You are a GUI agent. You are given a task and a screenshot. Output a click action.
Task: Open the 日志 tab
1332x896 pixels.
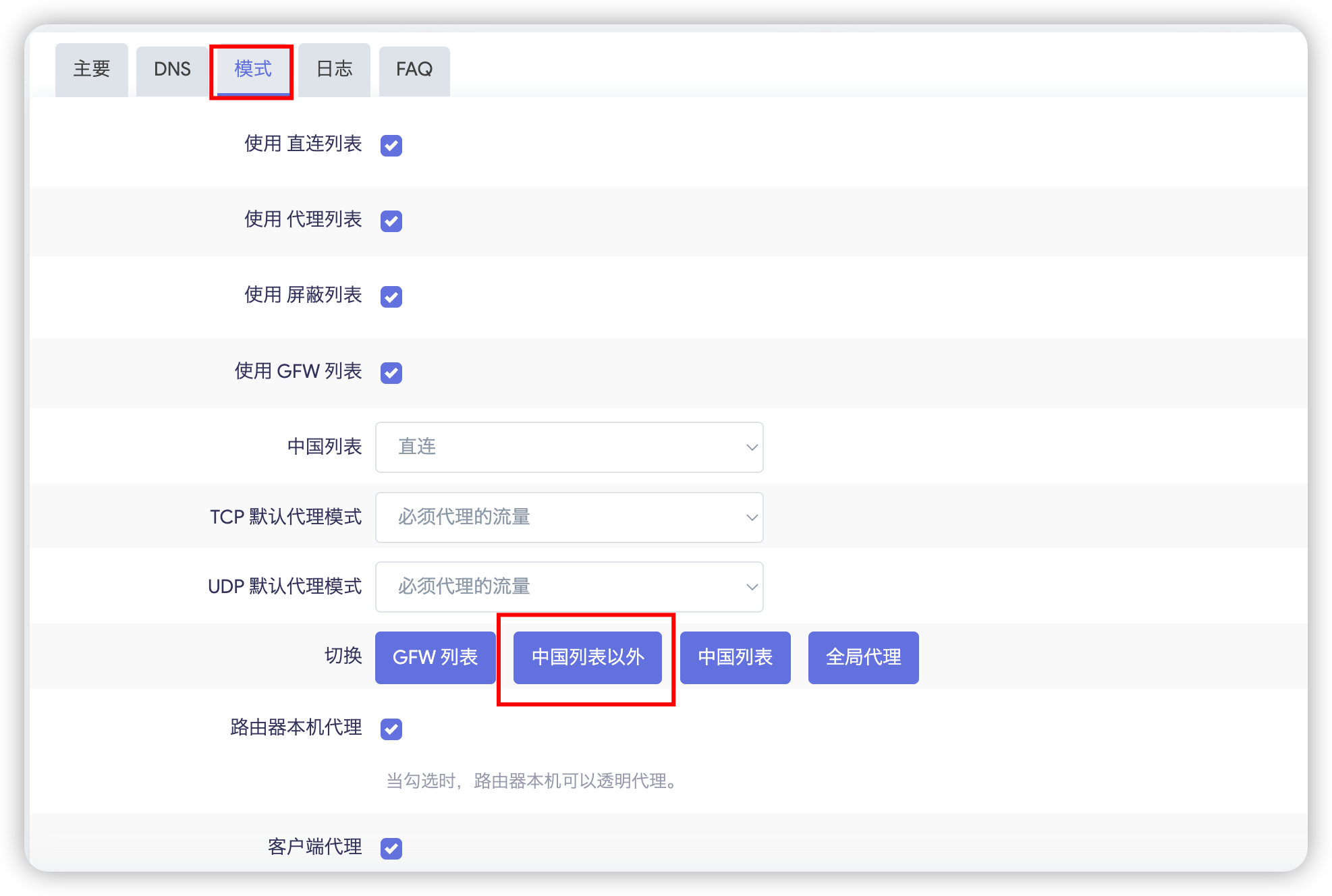pyautogui.click(x=334, y=69)
